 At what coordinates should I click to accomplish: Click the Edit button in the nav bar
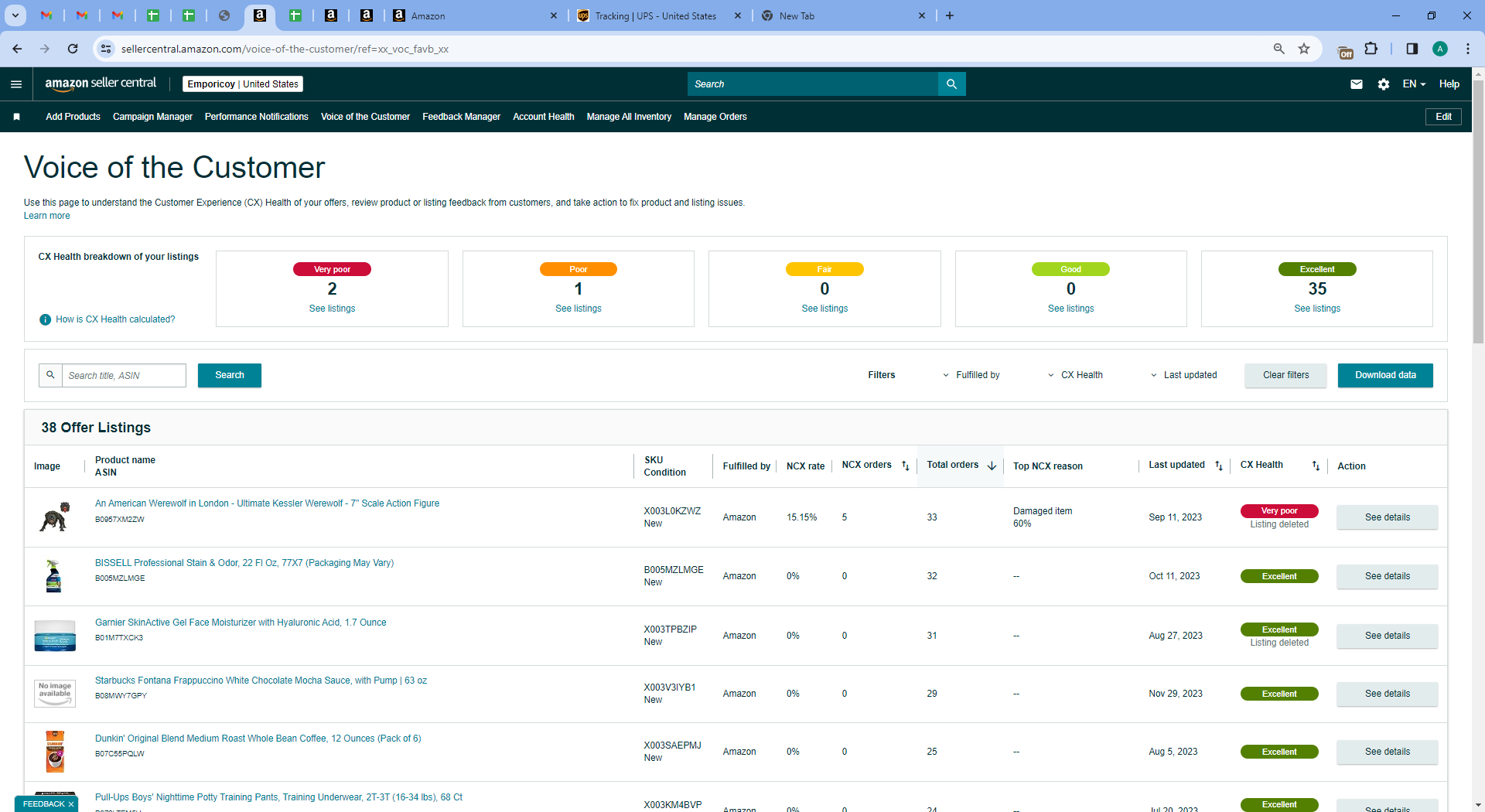click(x=1443, y=117)
